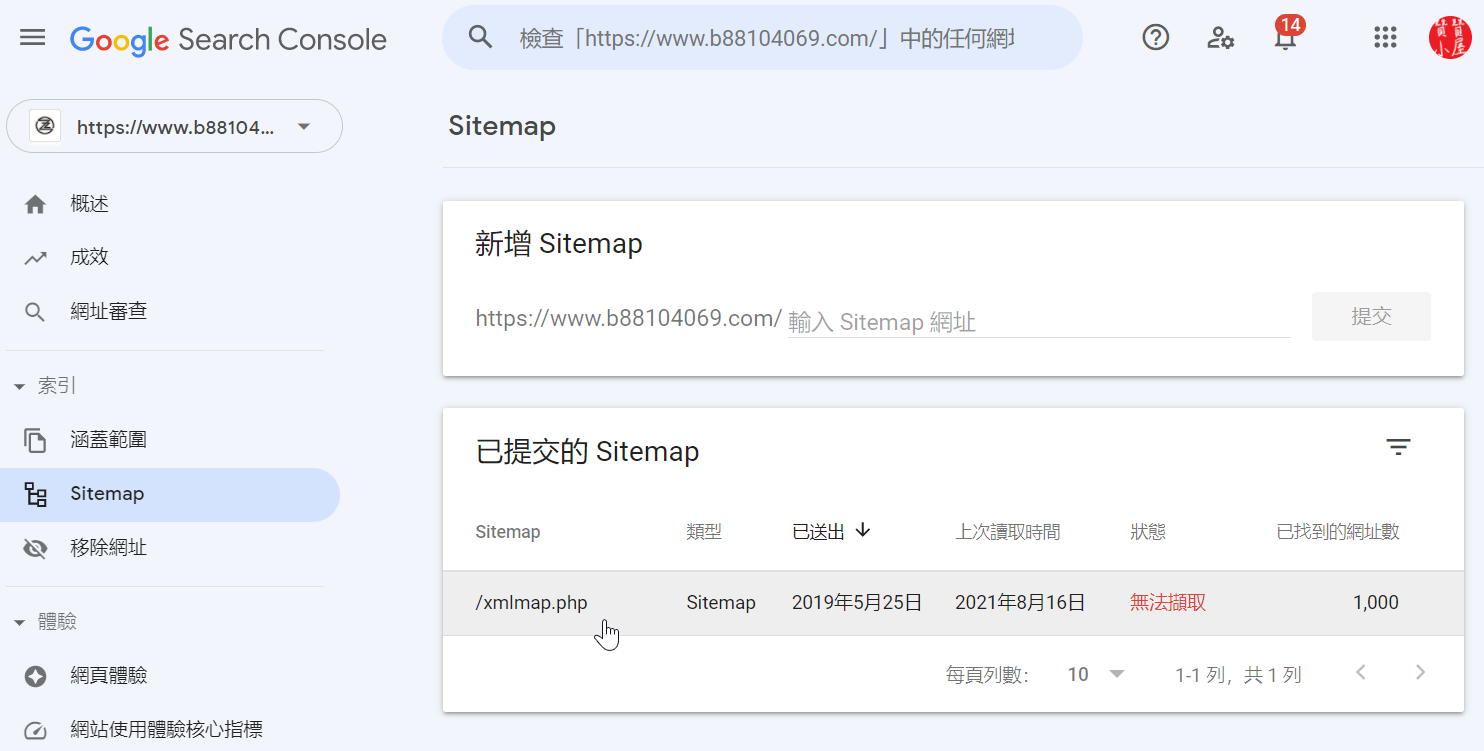Click the 1,000 discovered URLs value

[x=1376, y=603]
